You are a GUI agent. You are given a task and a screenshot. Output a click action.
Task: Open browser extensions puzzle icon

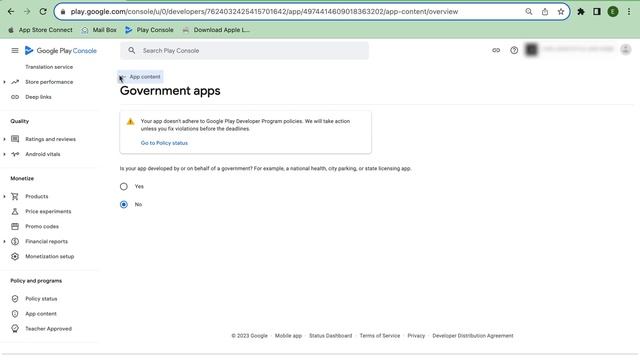tap(581, 12)
